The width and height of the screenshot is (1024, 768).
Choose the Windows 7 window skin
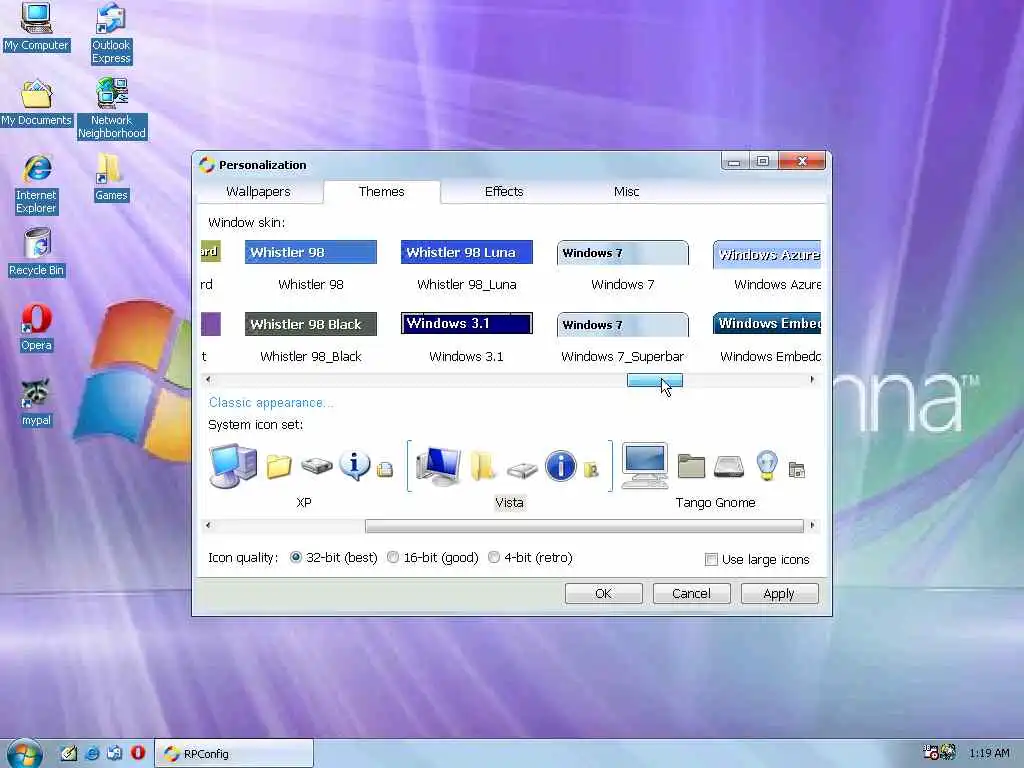622,266
